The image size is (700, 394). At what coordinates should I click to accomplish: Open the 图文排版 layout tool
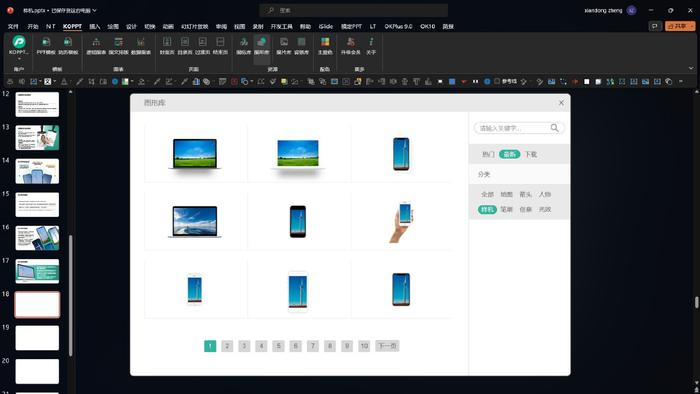point(118,46)
